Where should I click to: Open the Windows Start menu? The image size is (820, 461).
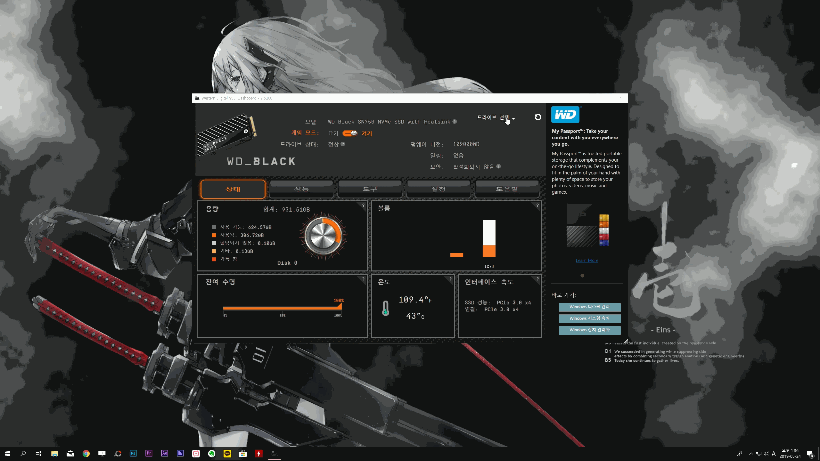pyautogui.click(x=7, y=454)
